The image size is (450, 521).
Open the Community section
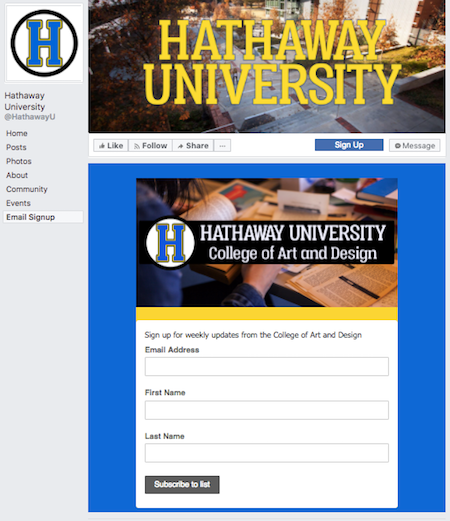[x=27, y=189]
